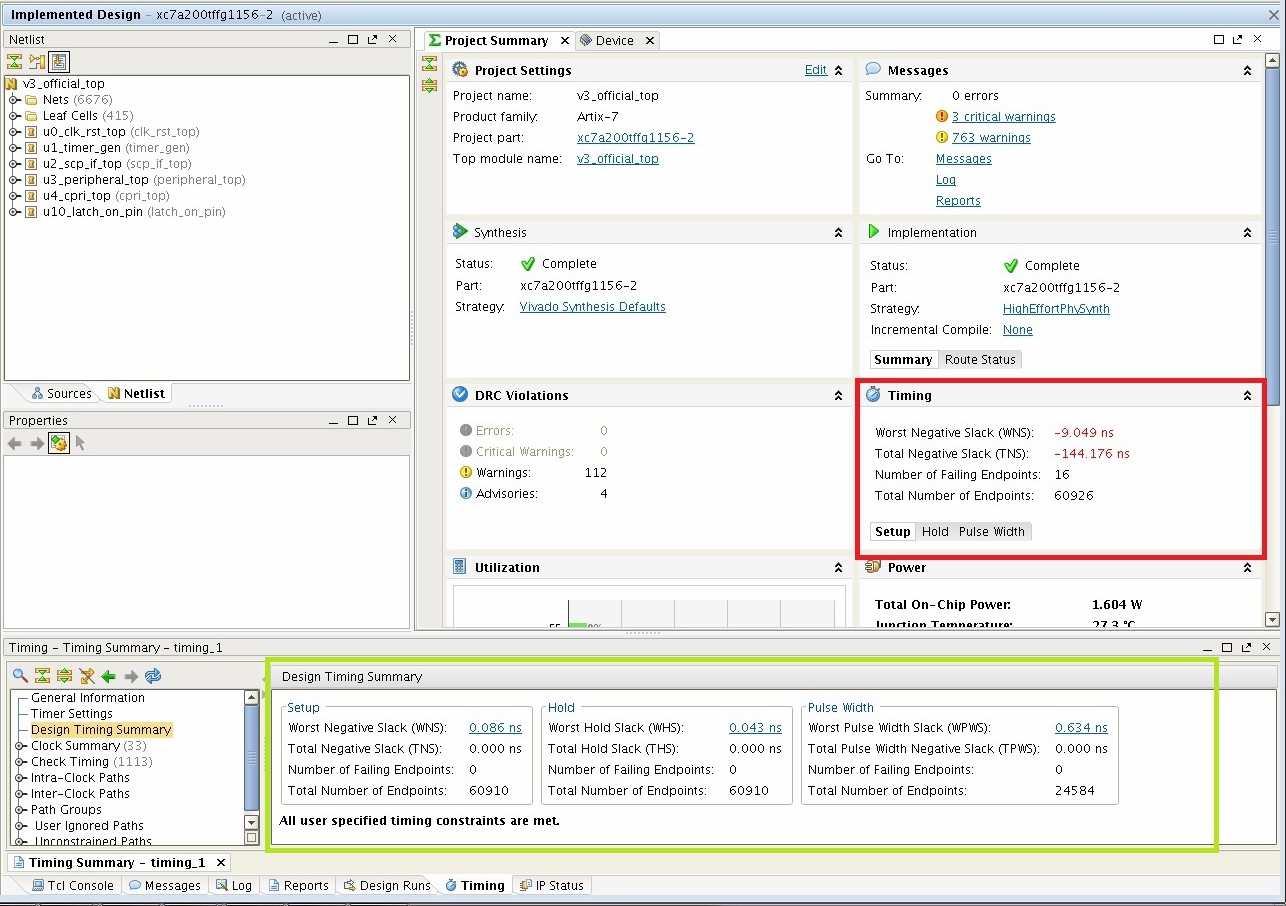Click the HighEffortPhySynth strategy link
This screenshot has width=1286, height=906.
pyautogui.click(x=1056, y=309)
